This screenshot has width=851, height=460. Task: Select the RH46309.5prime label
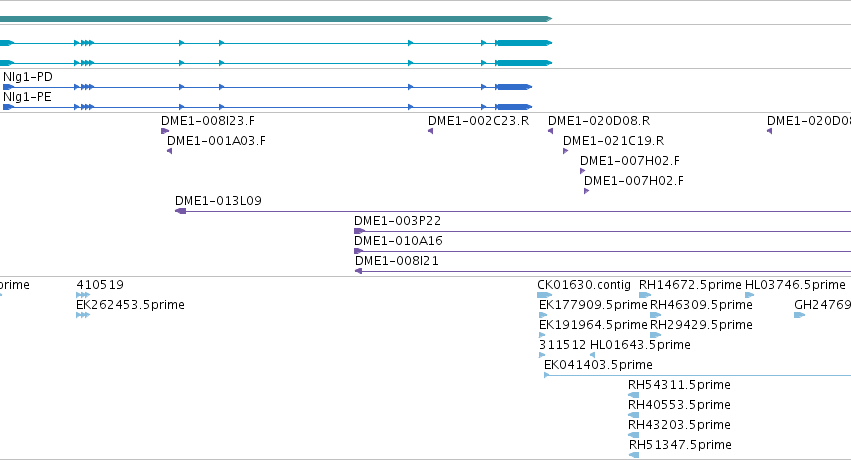coord(701,305)
